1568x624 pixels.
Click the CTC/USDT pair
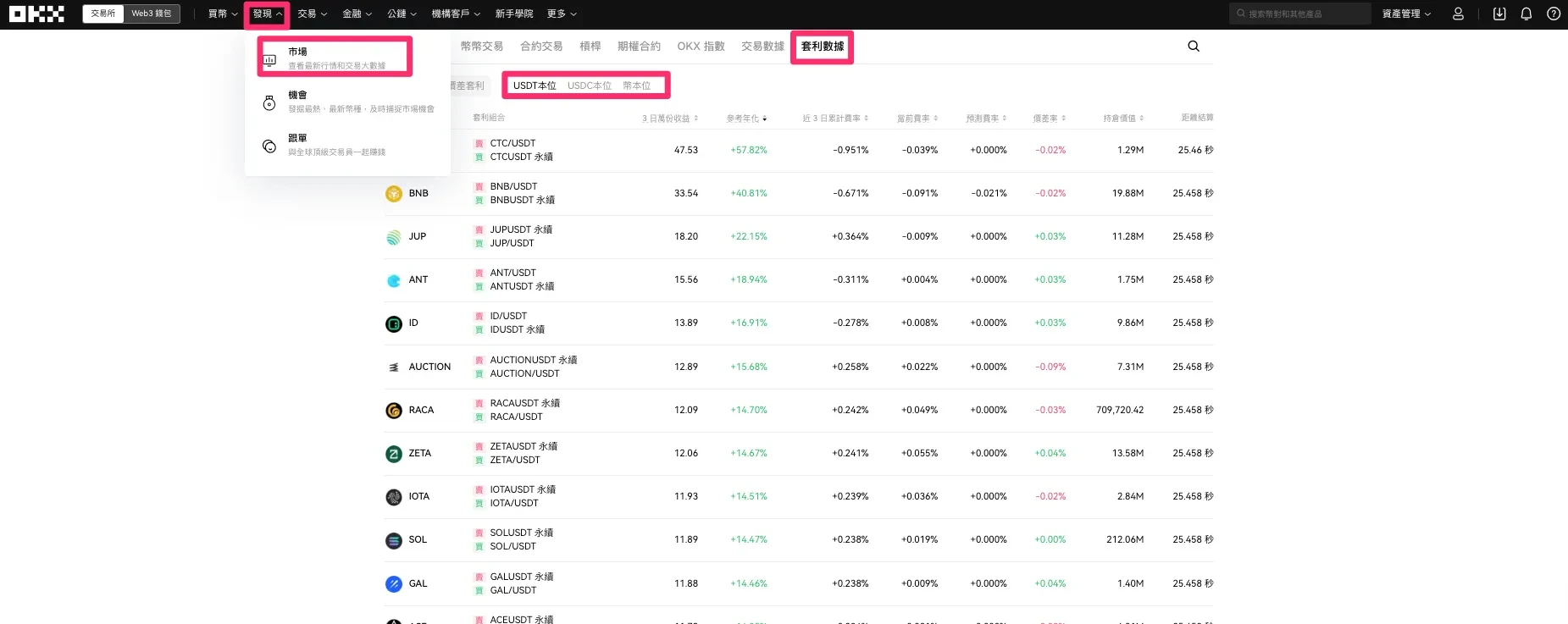[513, 143]
